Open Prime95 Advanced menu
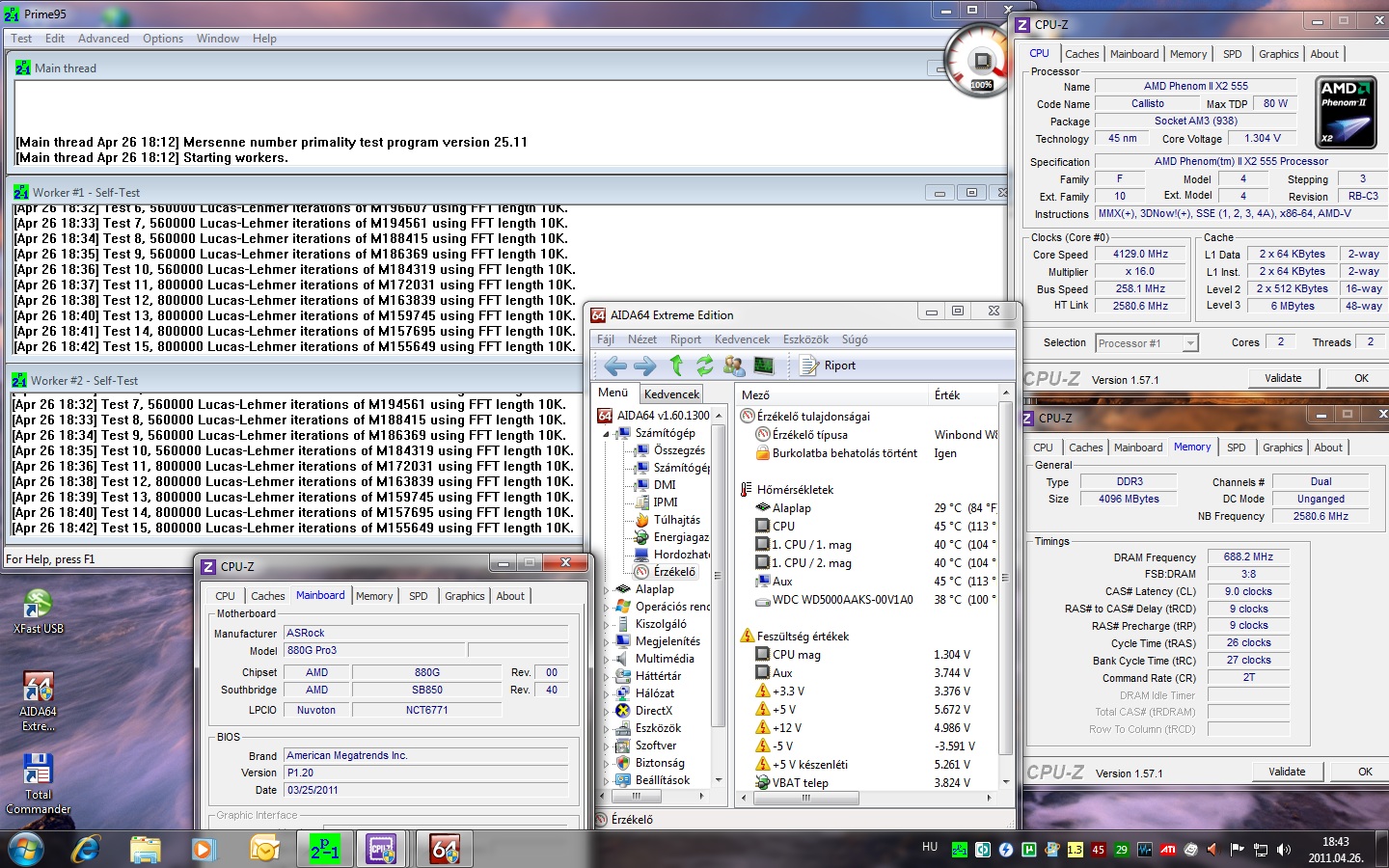 tap(103, 39)
